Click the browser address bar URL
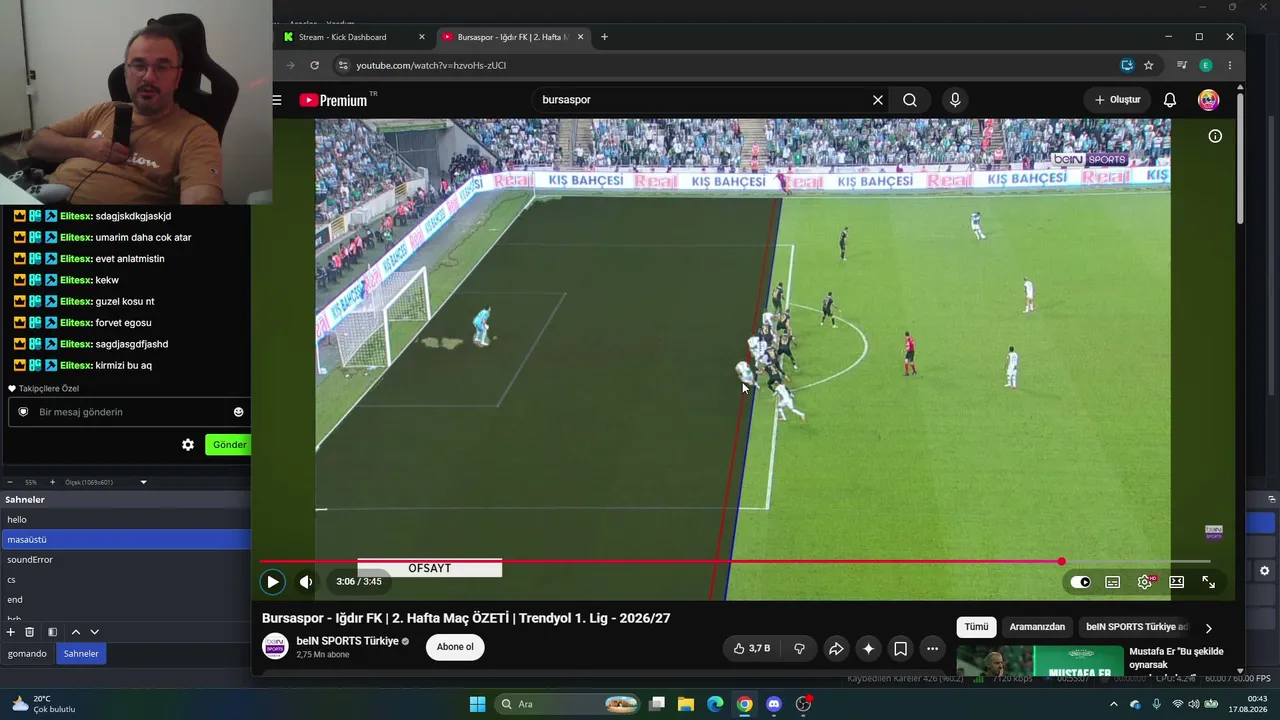 click(431, 65)
